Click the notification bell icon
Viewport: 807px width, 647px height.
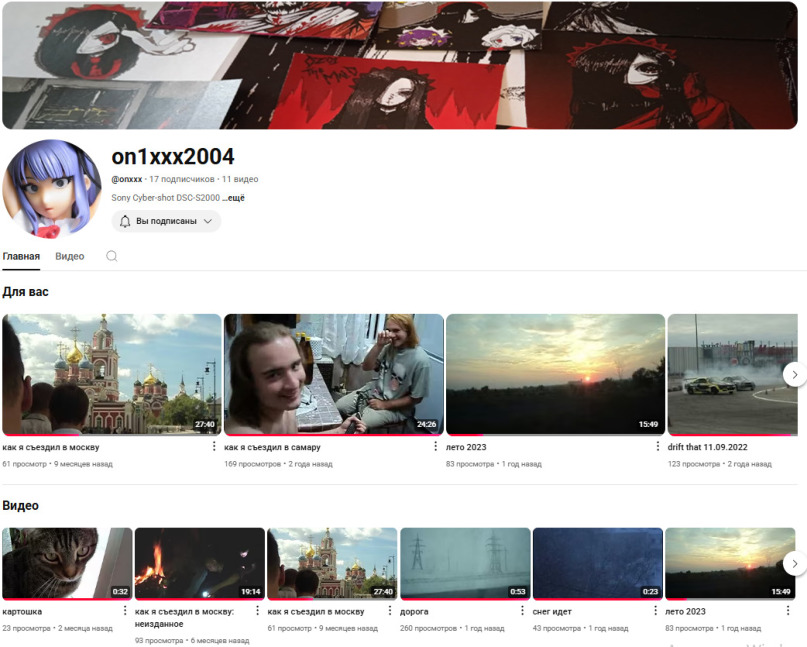(x=125, y=221)
